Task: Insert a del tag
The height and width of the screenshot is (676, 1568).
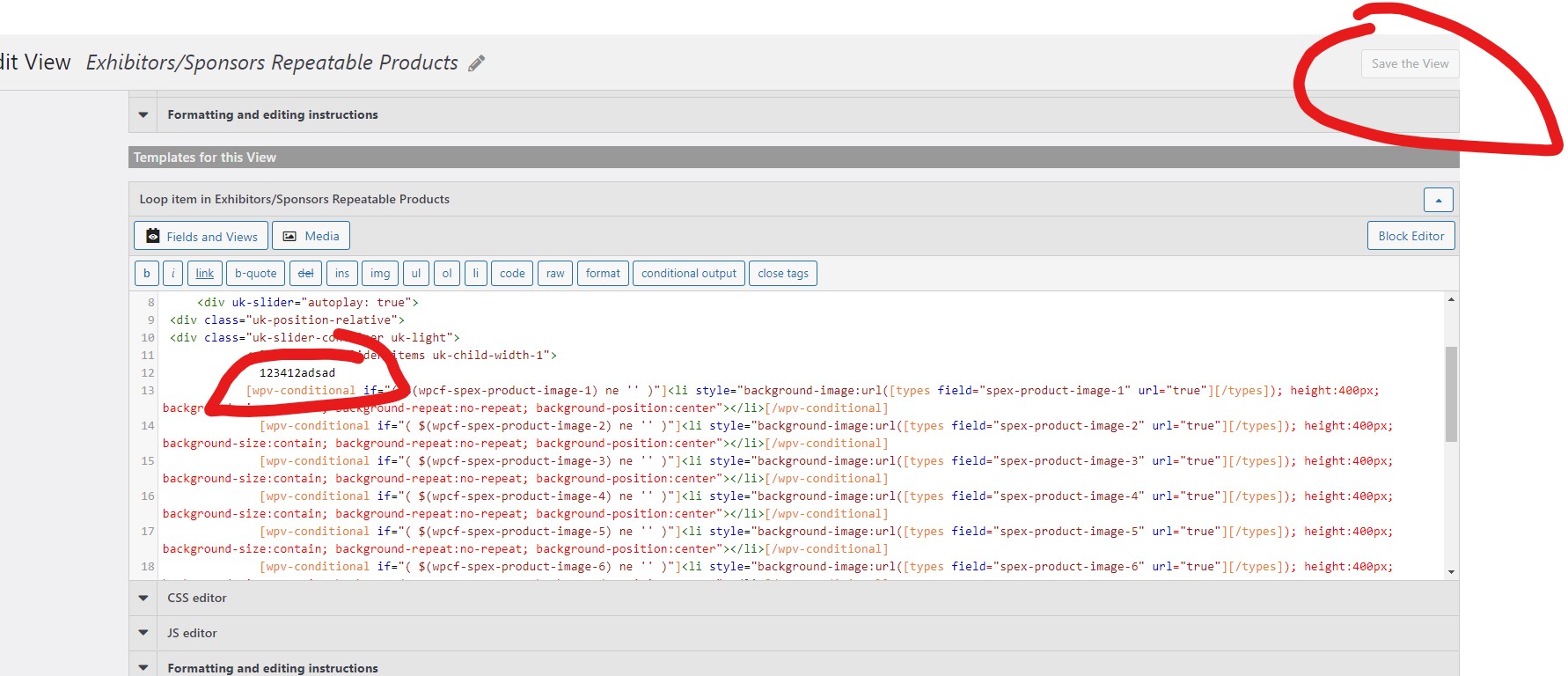Action: pyautogui.click(x=305, y=273)
